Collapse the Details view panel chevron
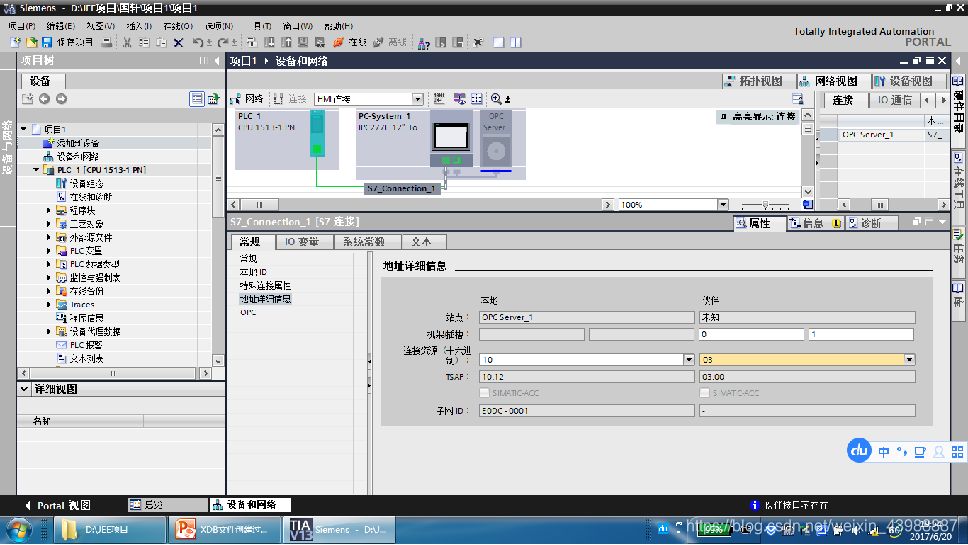 24,389
